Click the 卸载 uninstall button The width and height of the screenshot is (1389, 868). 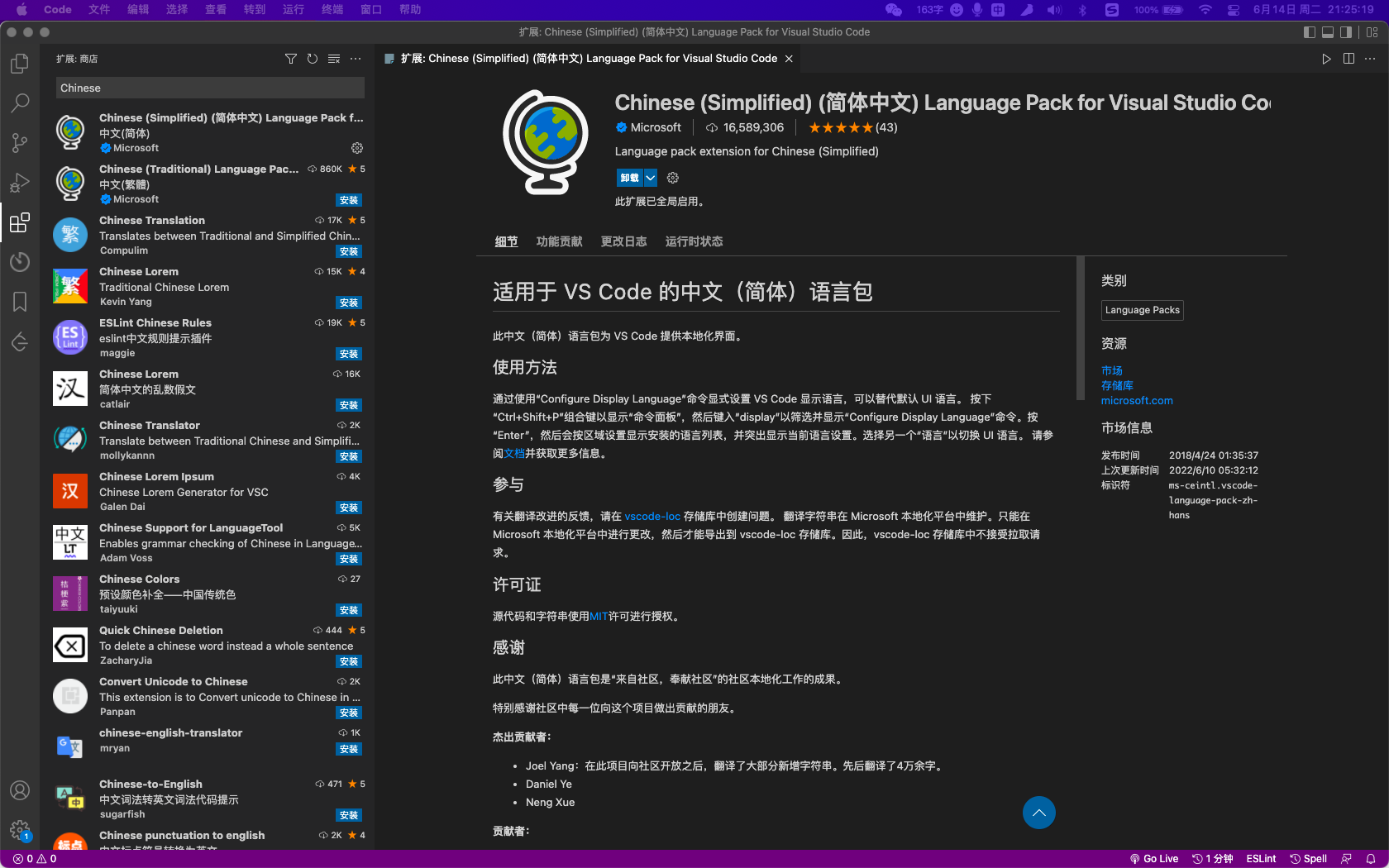click(x=630, y=178)
